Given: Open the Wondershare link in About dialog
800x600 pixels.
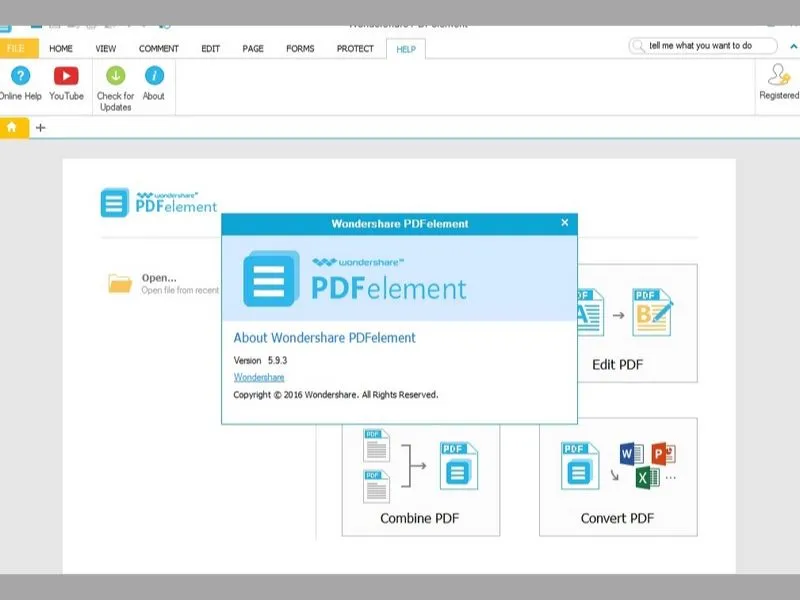Looking at the screenshot, I should point(259,377).
